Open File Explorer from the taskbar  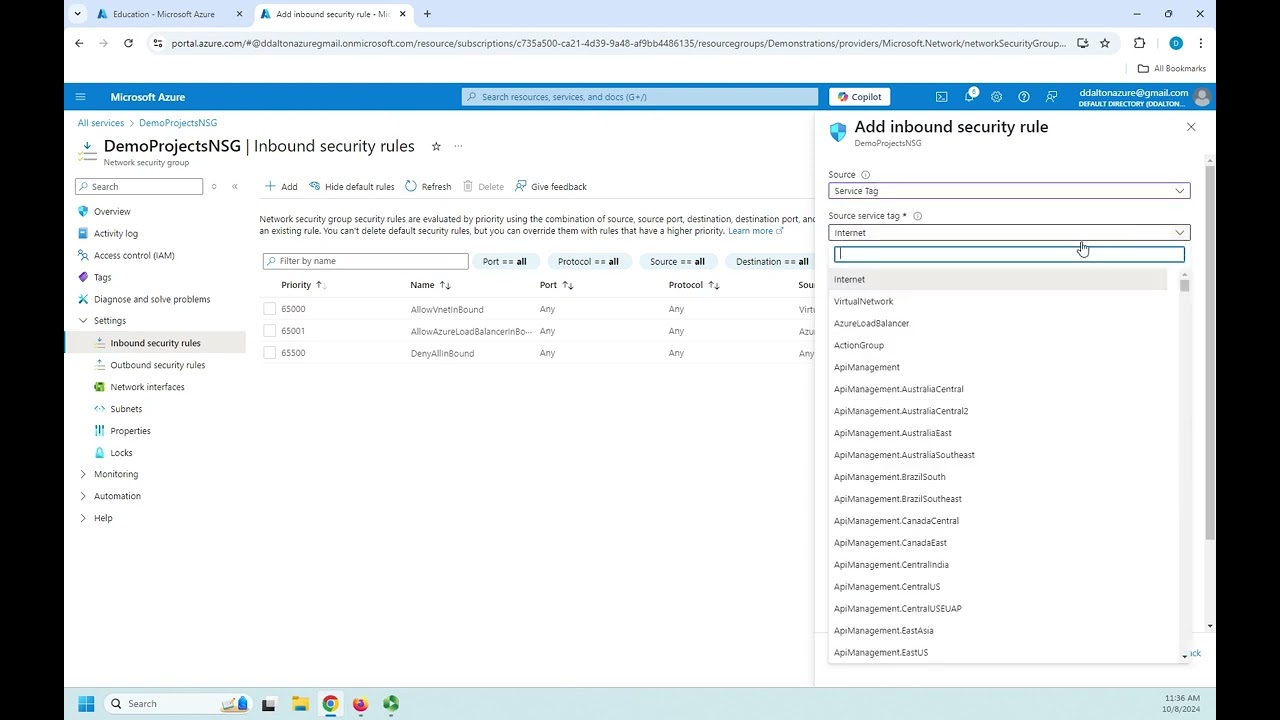click(x=299, y=704)
